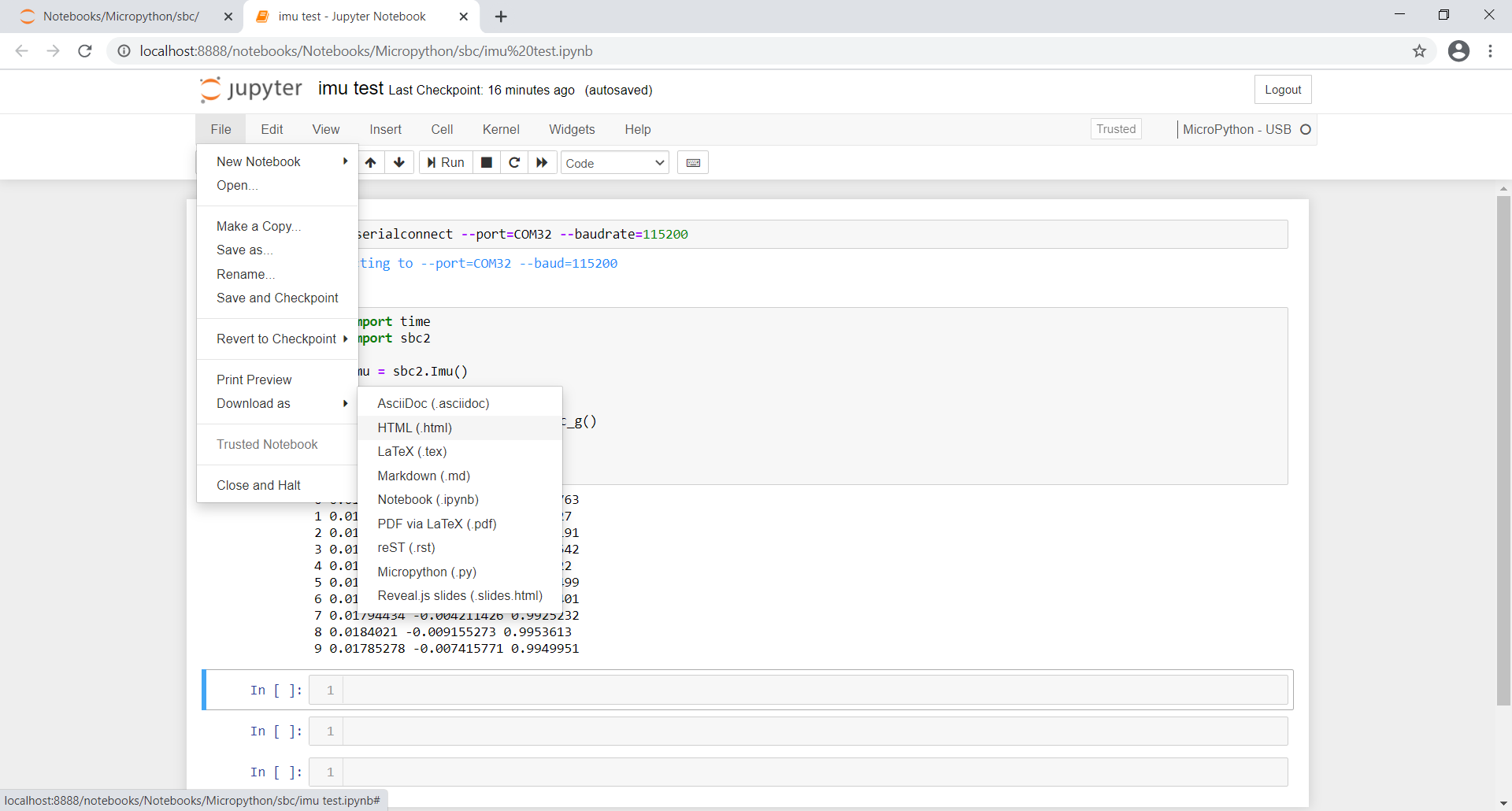The image size is (1512, 811).
Task: Open the Help menu
Action: pyautogui.click(x=638, y=129)
